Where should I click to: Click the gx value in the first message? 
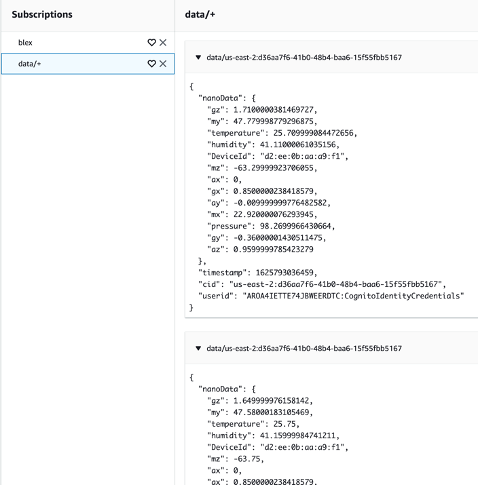click(x=273, y=191)
